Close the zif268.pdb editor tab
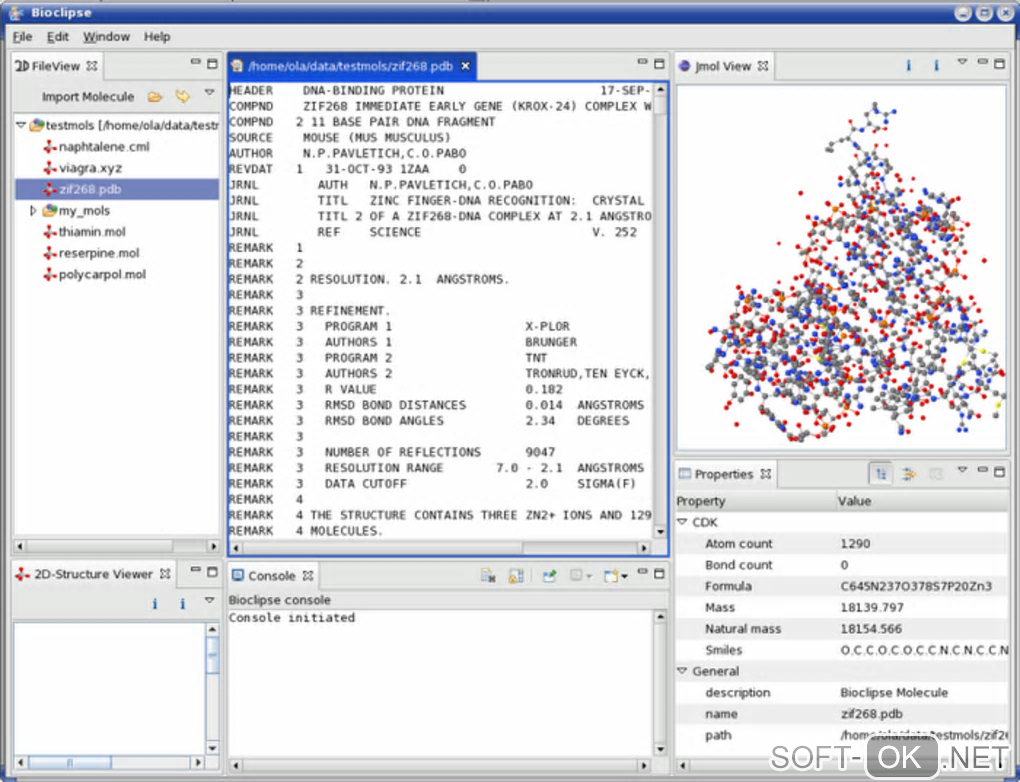The image size is (1020, 782). [x=465, y=66]
